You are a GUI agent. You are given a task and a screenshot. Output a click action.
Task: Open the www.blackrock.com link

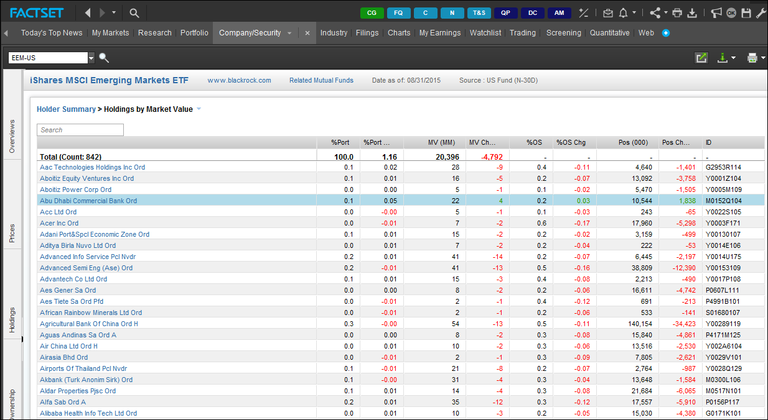click(x=239, y=80)
